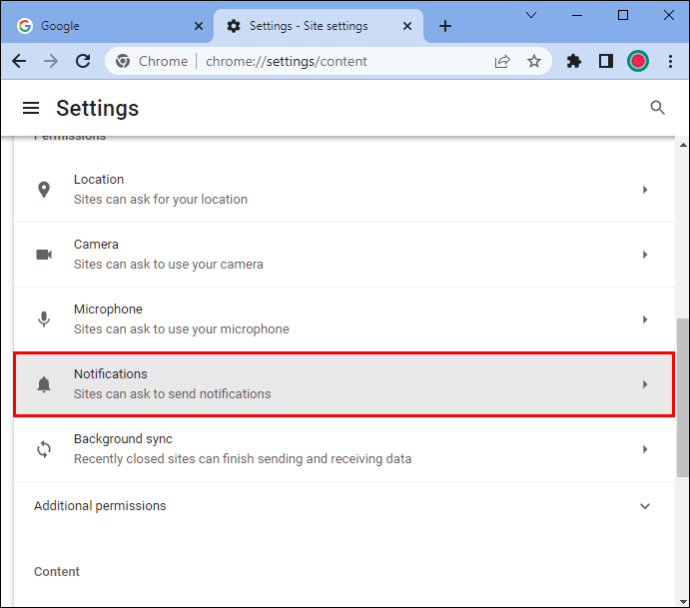690x608 pixels.
Task: Select the Settings - Site settings tab
Action: 319,26
